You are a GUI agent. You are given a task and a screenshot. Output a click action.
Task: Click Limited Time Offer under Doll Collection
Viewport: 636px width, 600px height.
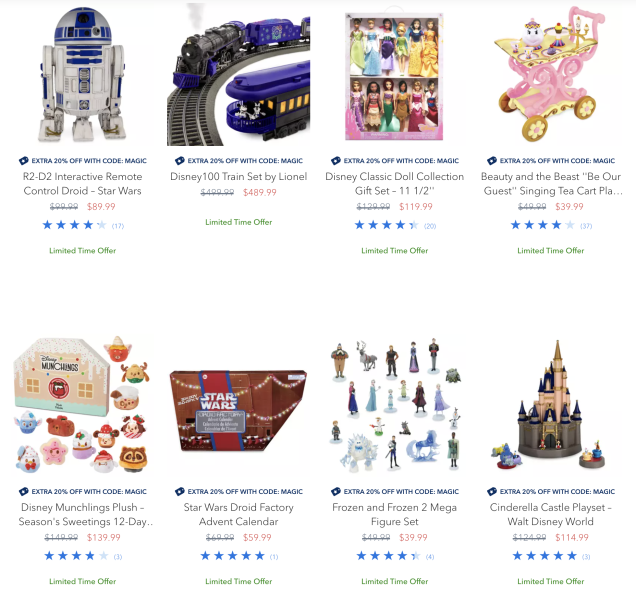coord(395,251)
